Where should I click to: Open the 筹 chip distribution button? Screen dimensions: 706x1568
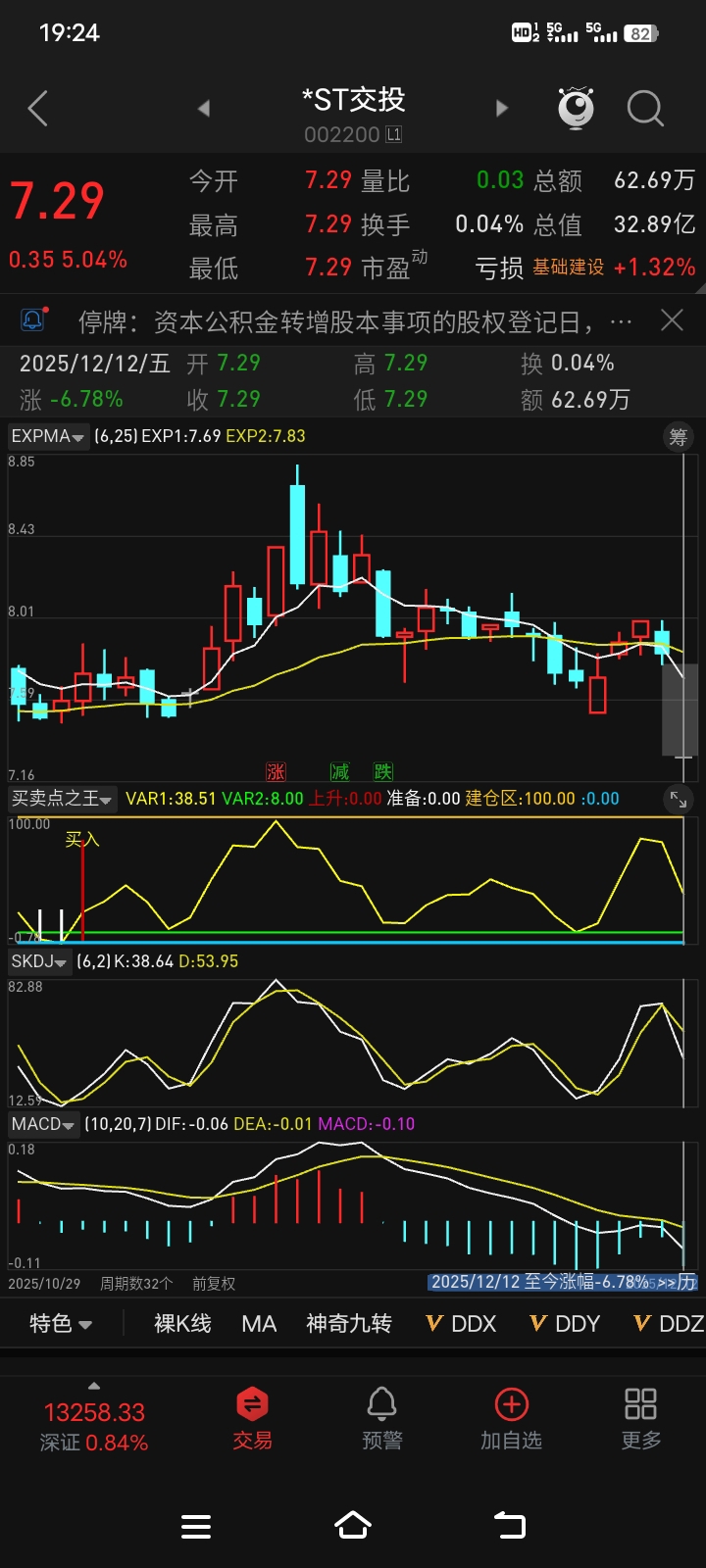[679, 437]
